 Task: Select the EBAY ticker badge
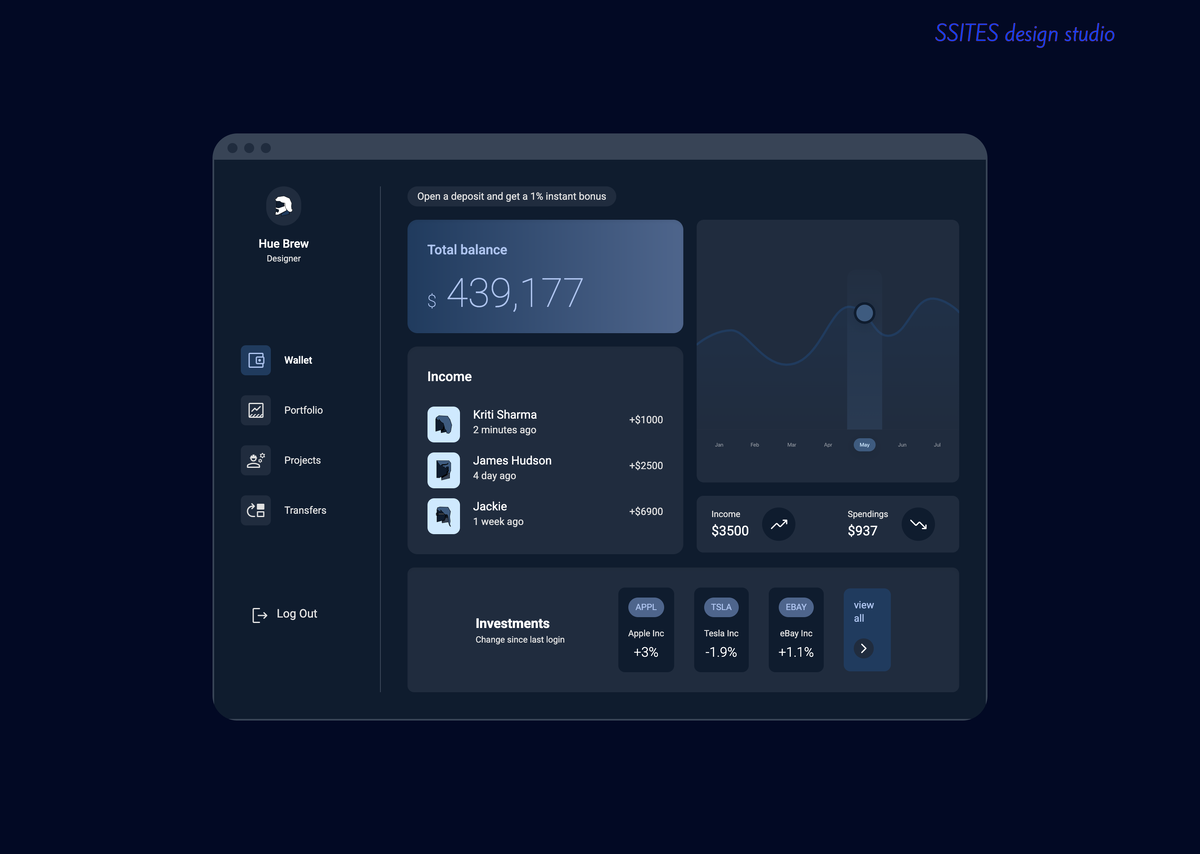pyautogui.click(x=796, y=607)
